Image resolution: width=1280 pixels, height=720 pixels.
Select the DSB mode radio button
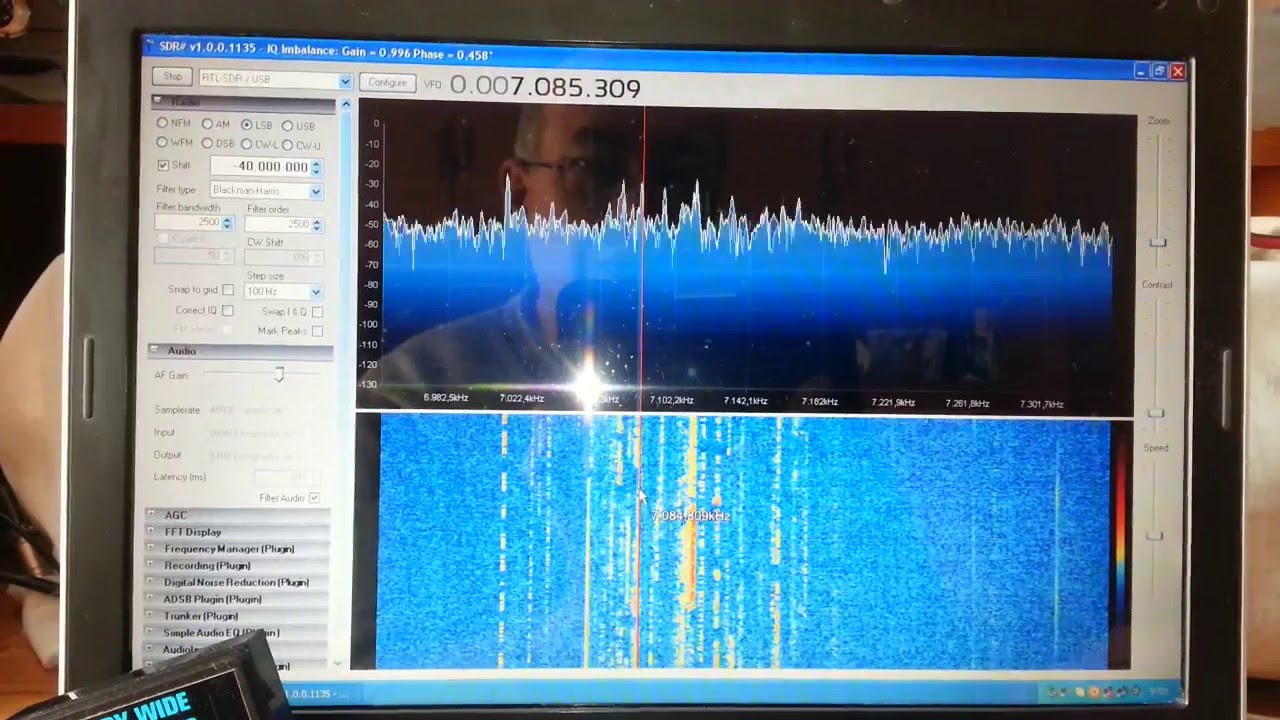point(207,143)
